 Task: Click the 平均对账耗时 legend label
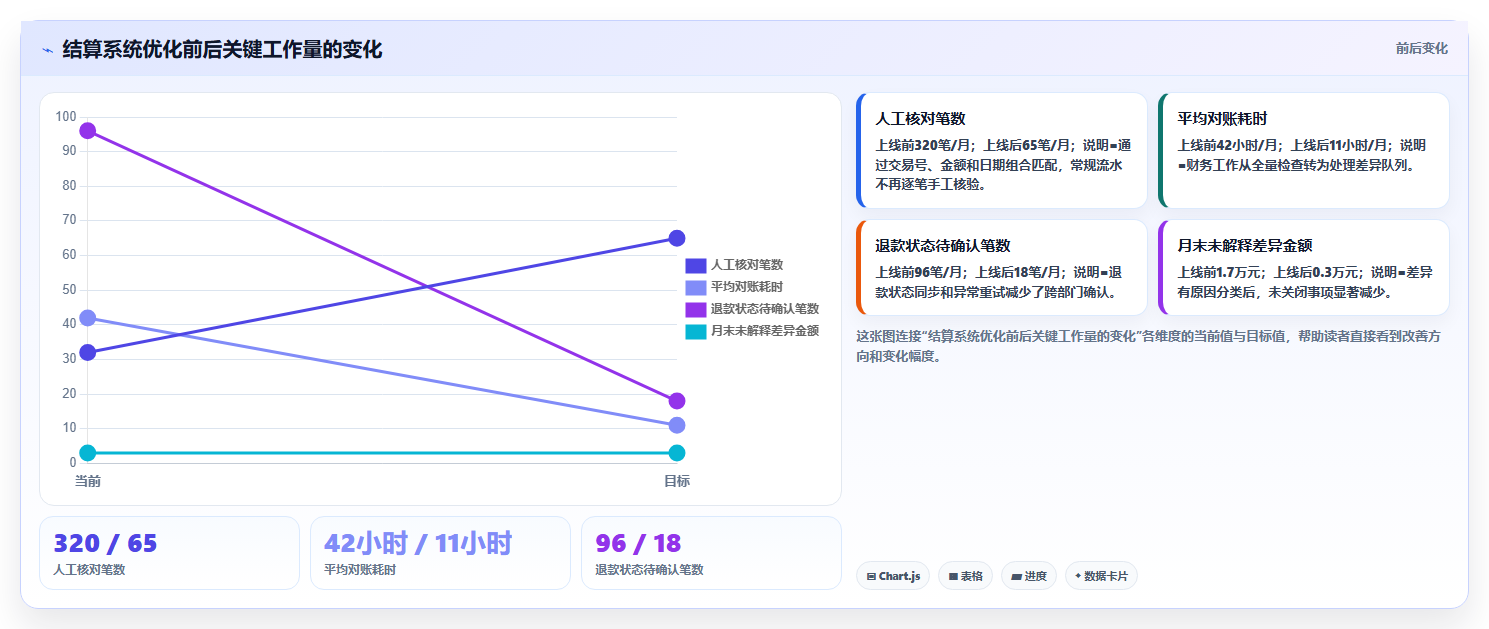tap(747, 287)
